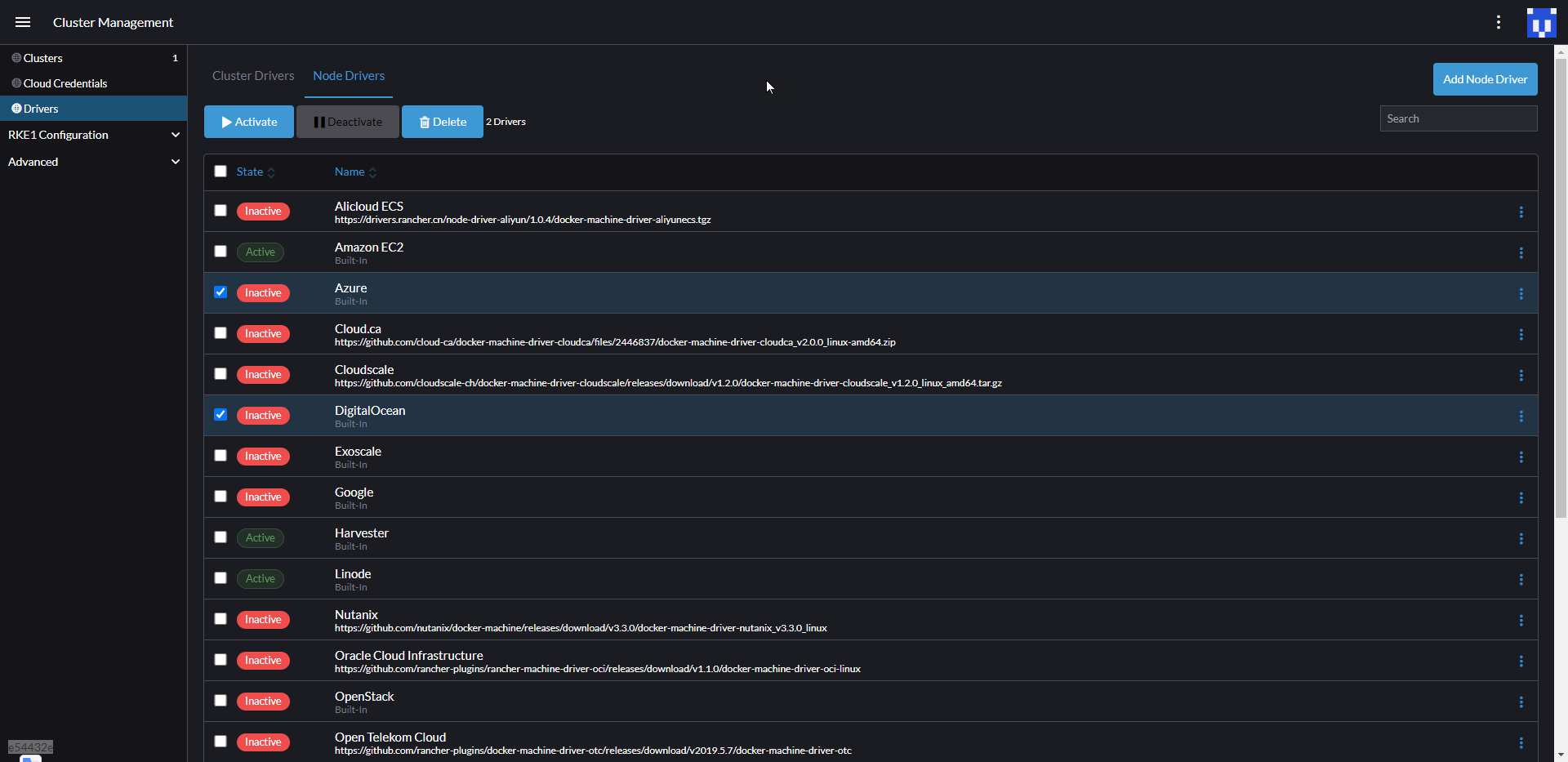Check the Amazon EC2 driver row
Image resolution: width=1568 pixels, height=762 pixels.
pyautogui.click(x=220, y=252)
